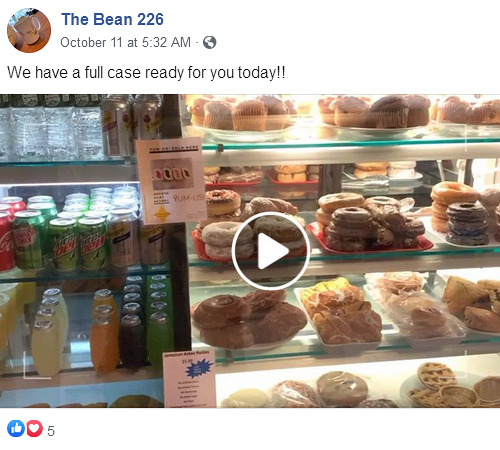This screenshot has height=450, width=500.
Task: Click the large cinnamon roll on the plate
Action: pos(220,311)
